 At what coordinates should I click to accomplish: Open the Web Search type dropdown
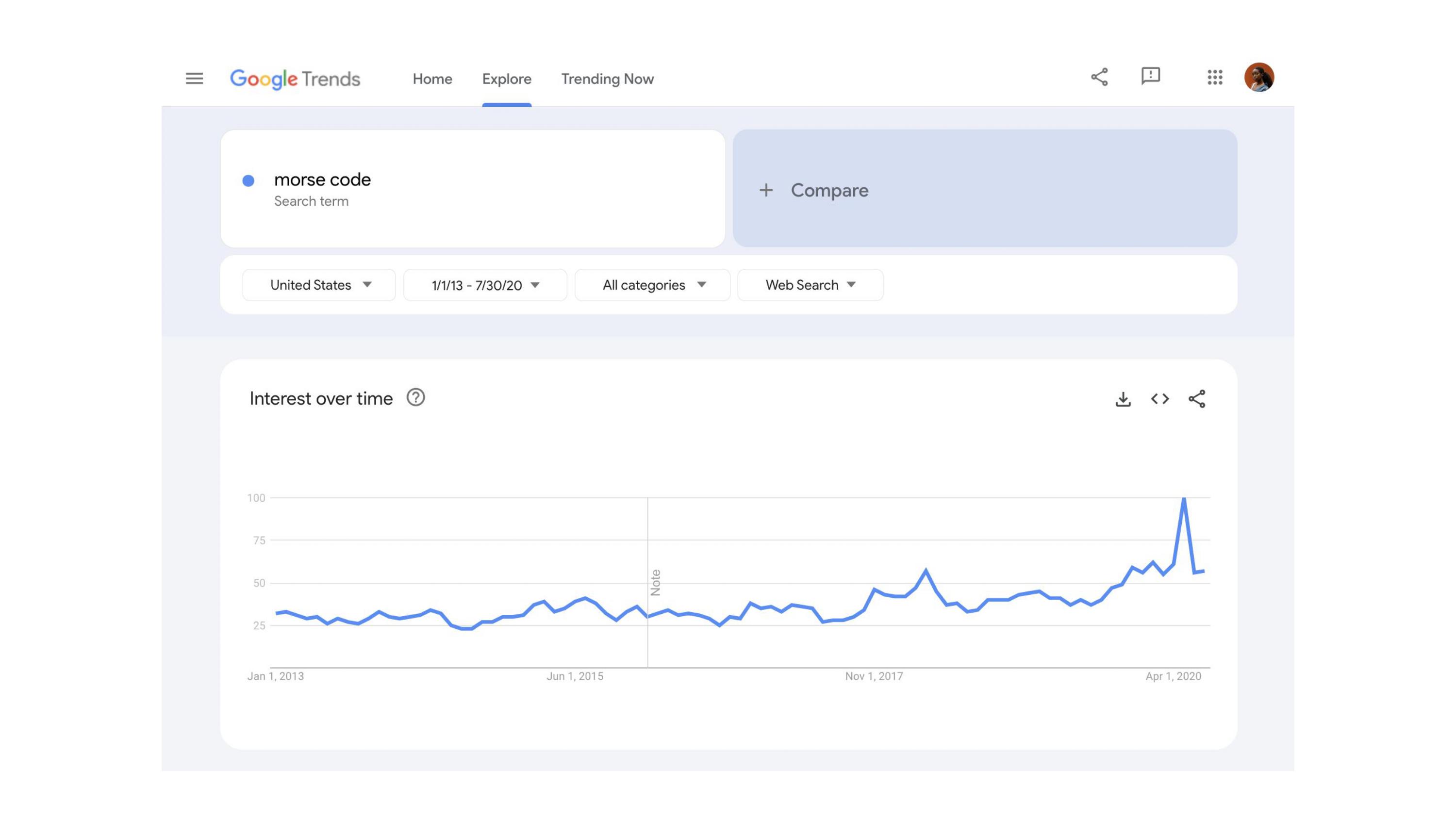pyautogui.click(x=810, y=285)
